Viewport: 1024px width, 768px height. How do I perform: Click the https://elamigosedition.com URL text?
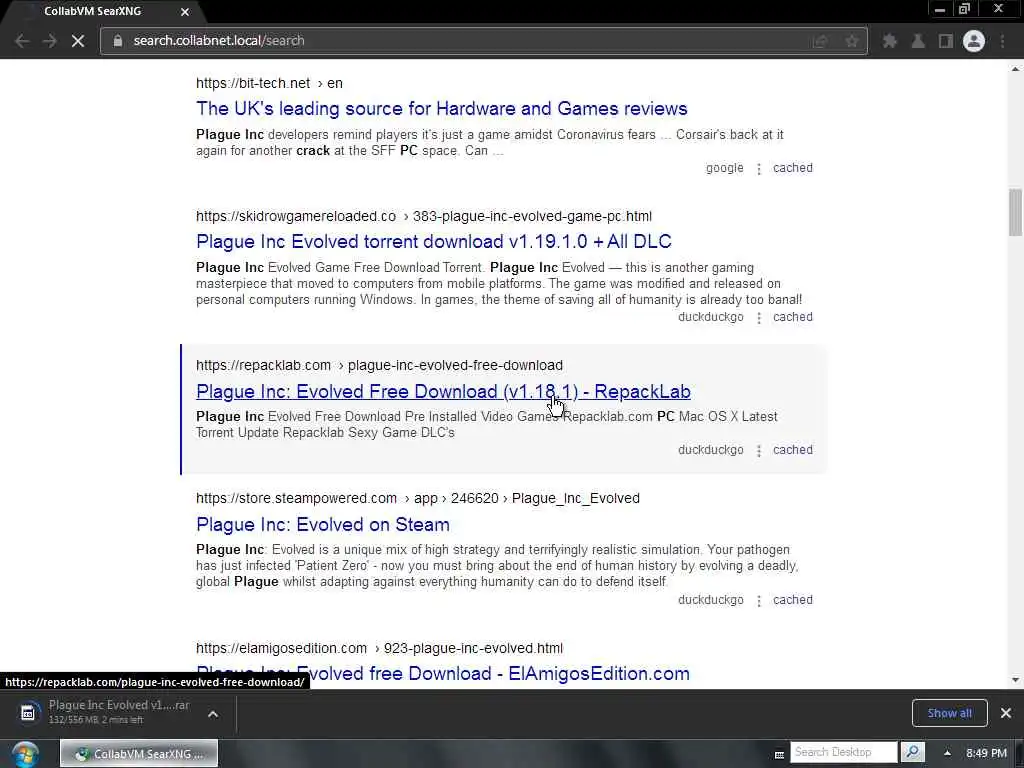click(x=281, y=648)
